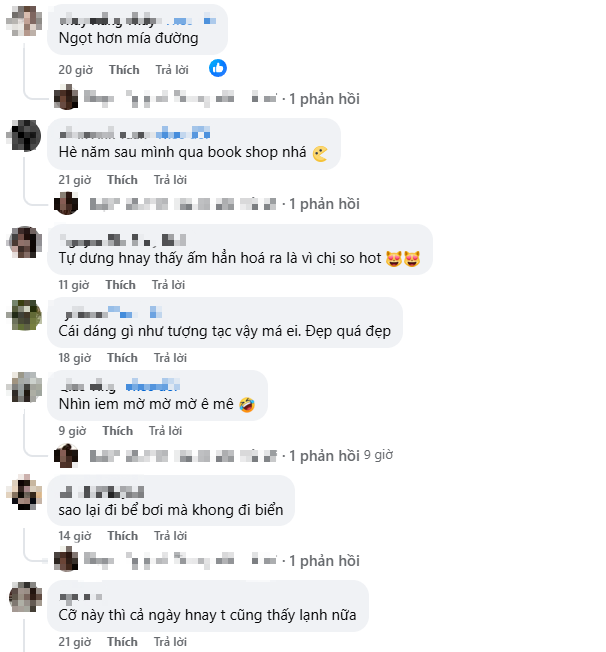
Task: Click avatar beside 'sao lại đi bể bơi' comment
Action: click(x=24, y=493)
